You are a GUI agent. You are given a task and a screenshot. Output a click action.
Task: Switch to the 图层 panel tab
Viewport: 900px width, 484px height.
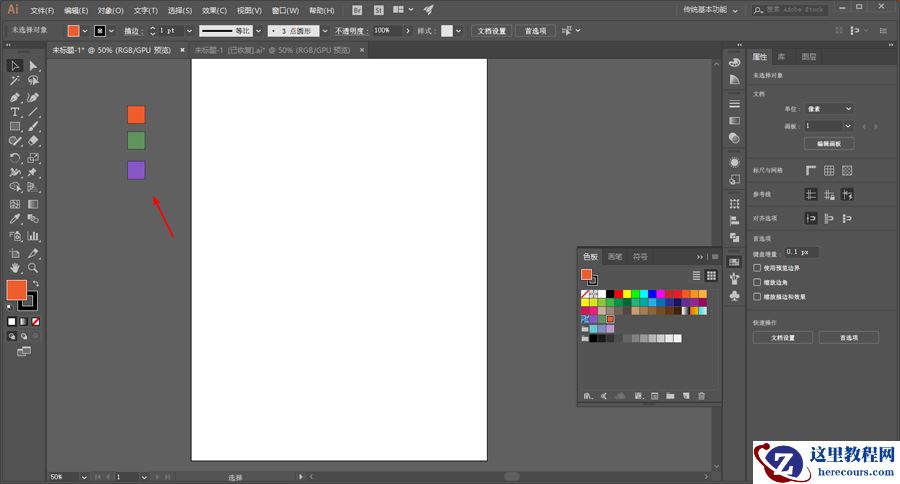click(809, 57)
